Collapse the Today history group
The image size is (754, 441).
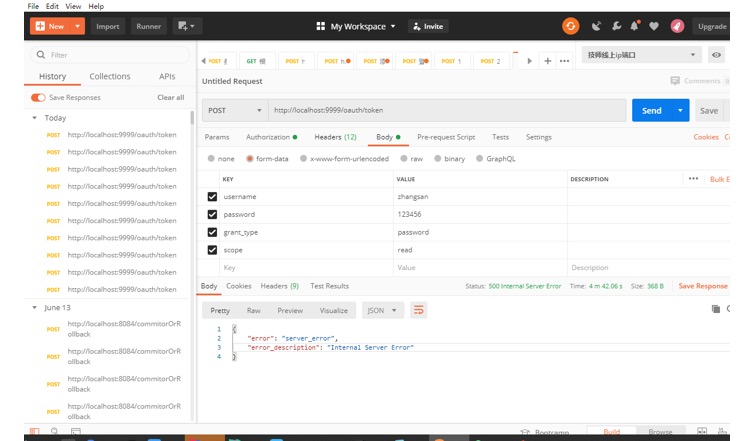point(35,118)
